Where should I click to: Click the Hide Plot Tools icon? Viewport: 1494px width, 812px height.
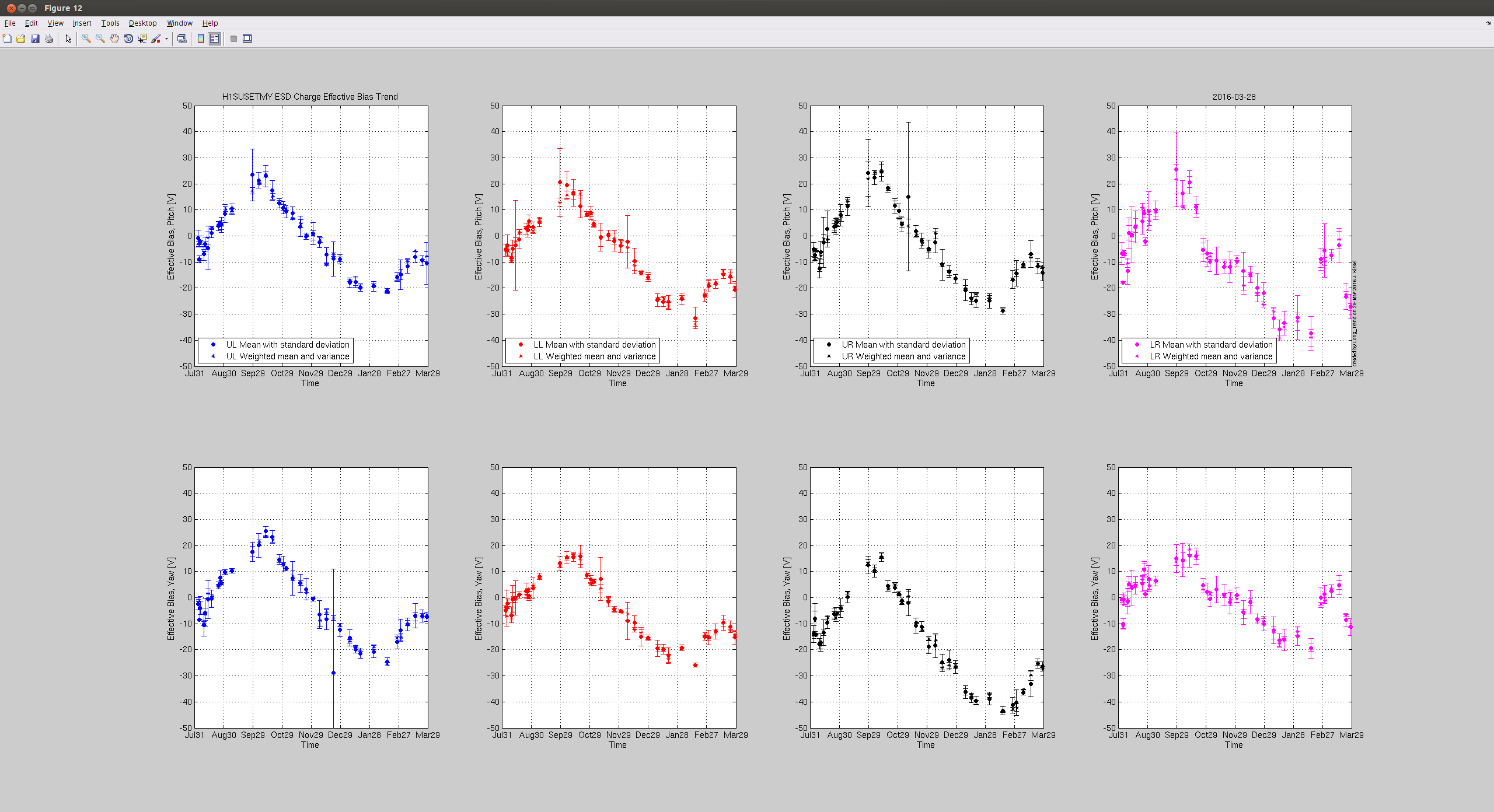pyautogui.click(x=233, y=38)
